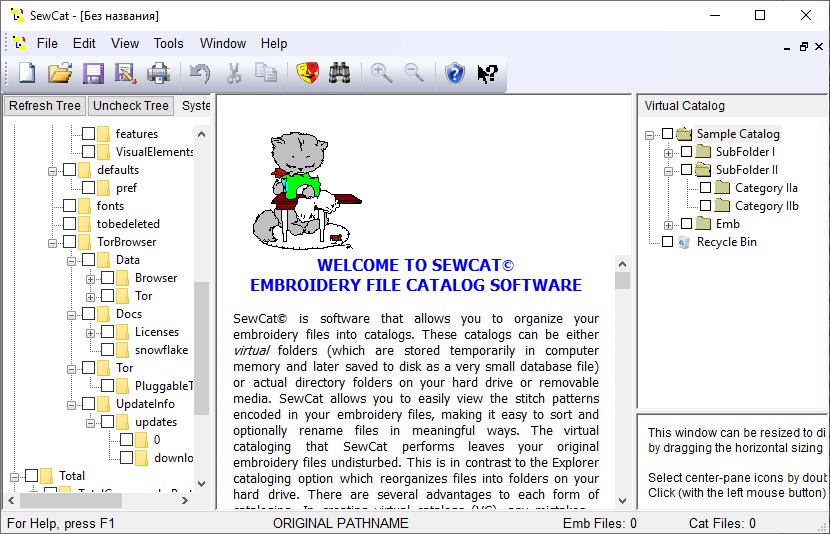
Task: Click the fonts folder icon
Action: (85, 206)
